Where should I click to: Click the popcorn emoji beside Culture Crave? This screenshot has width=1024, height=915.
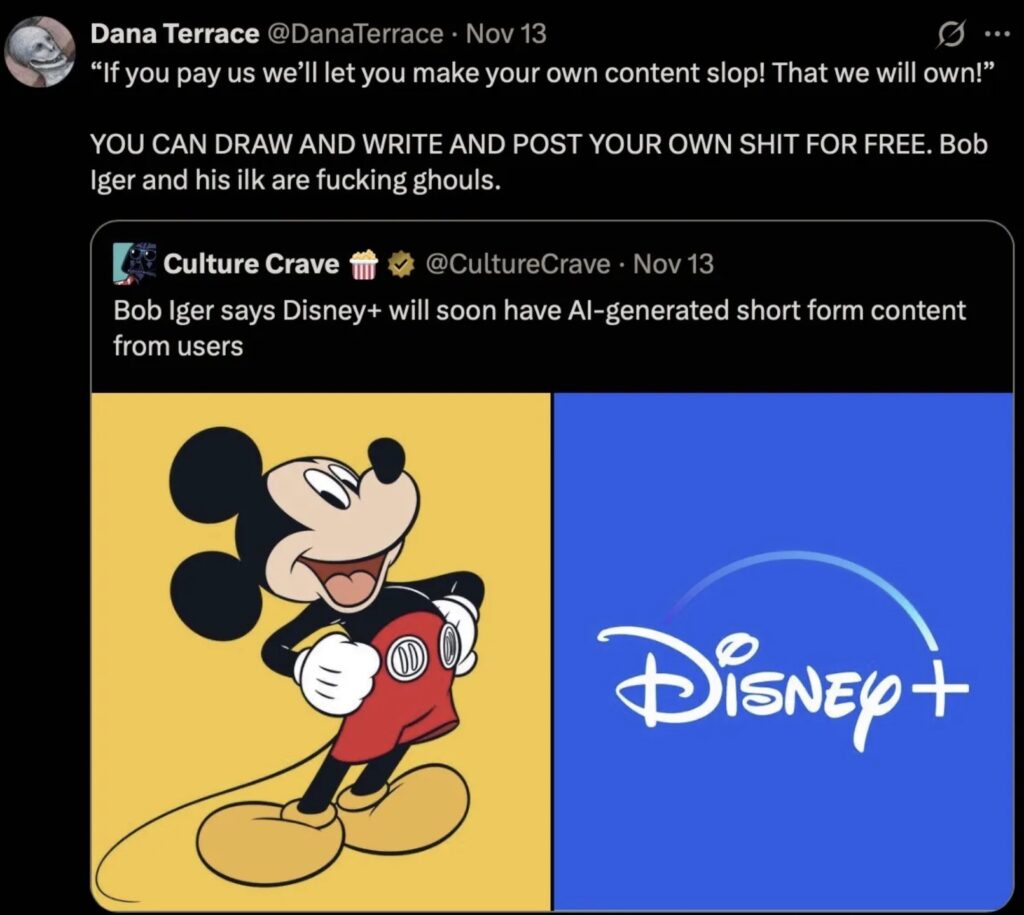pos(364,264)
